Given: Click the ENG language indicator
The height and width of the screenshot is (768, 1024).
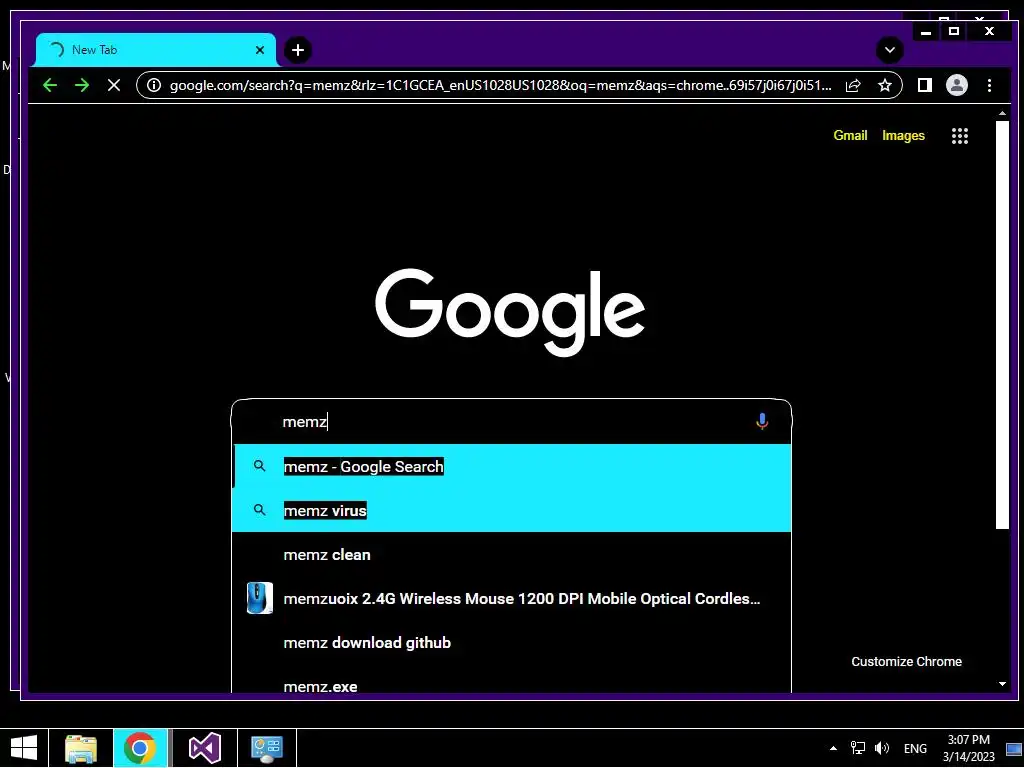Looking at the screenshot, I should [915, 748].
